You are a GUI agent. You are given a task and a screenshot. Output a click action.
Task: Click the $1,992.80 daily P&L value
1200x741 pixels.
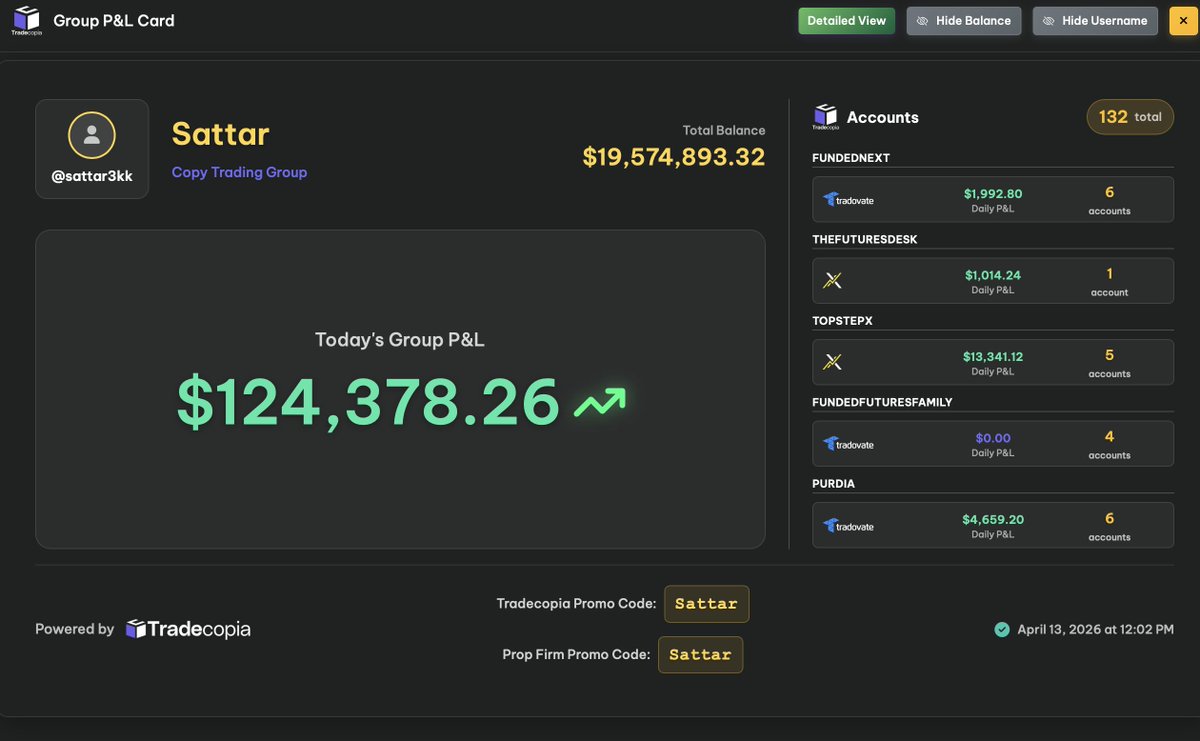tap(993, 194)
